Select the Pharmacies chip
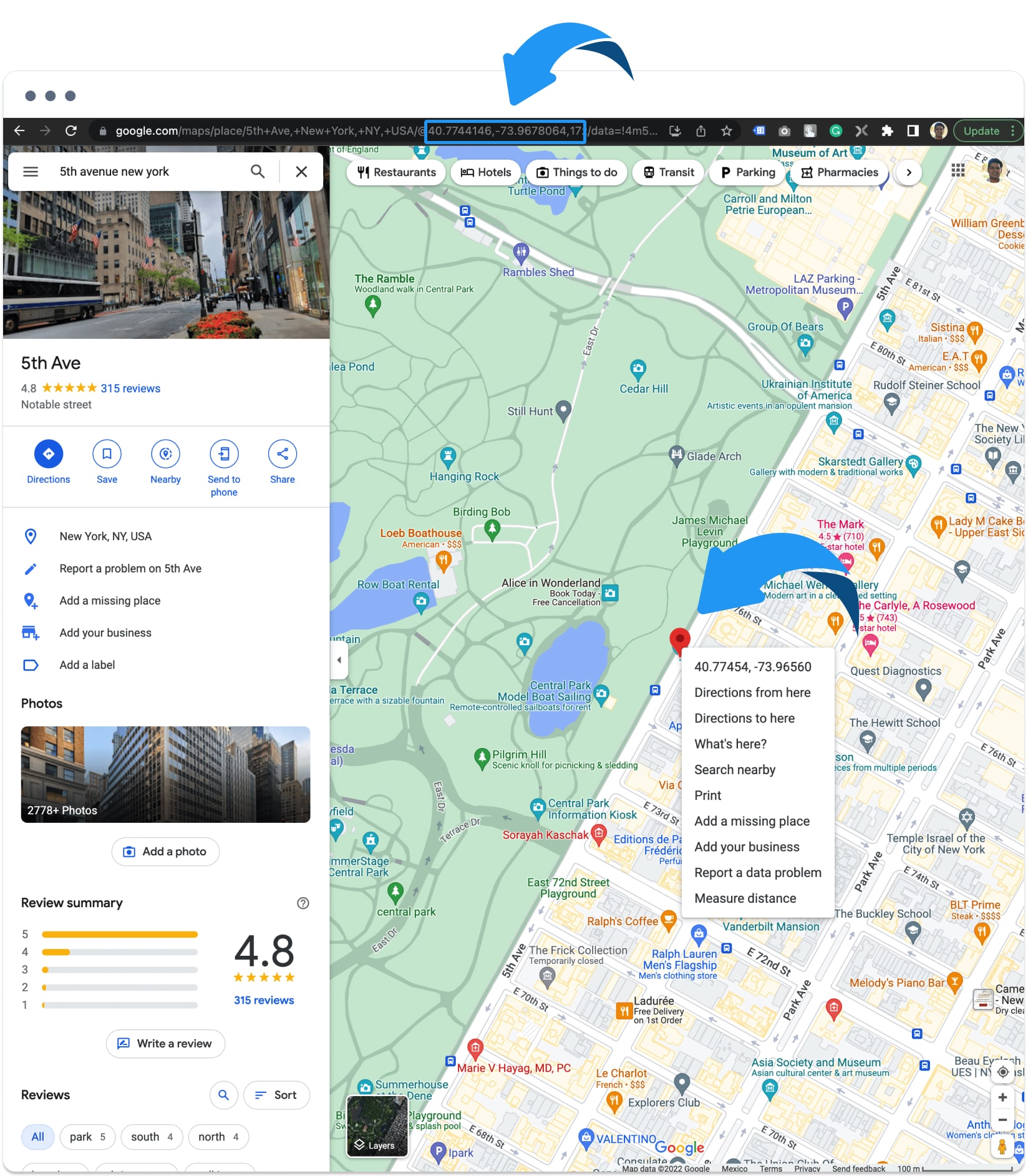 click(x=839, y=172)
